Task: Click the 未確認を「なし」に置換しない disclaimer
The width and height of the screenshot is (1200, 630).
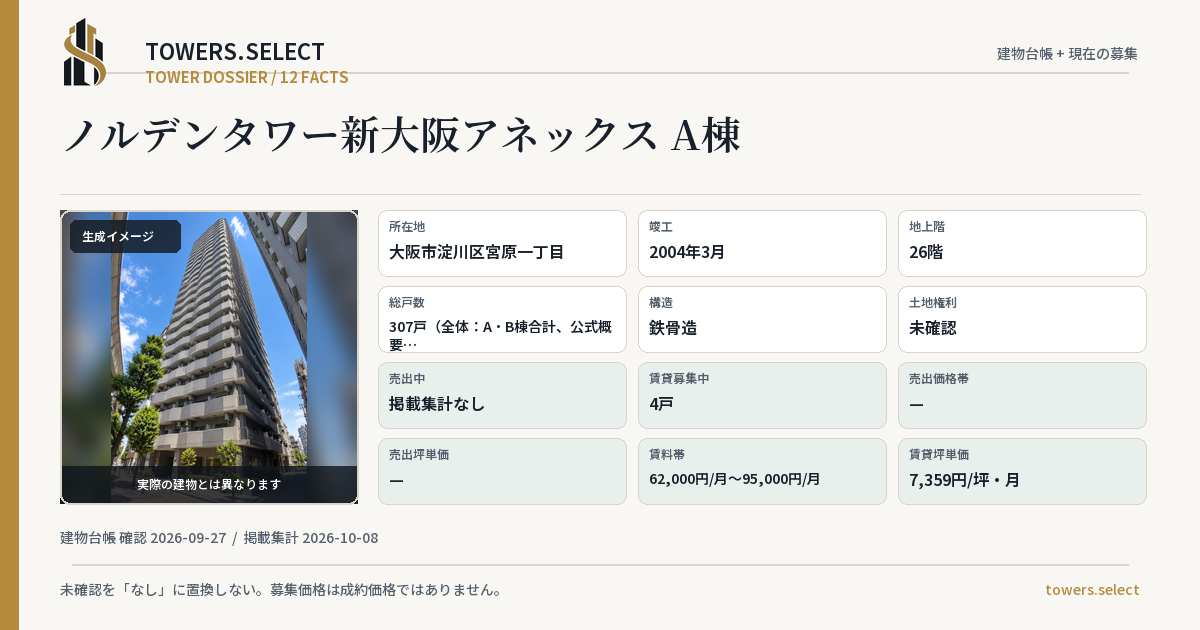Action: coord(280,590)
